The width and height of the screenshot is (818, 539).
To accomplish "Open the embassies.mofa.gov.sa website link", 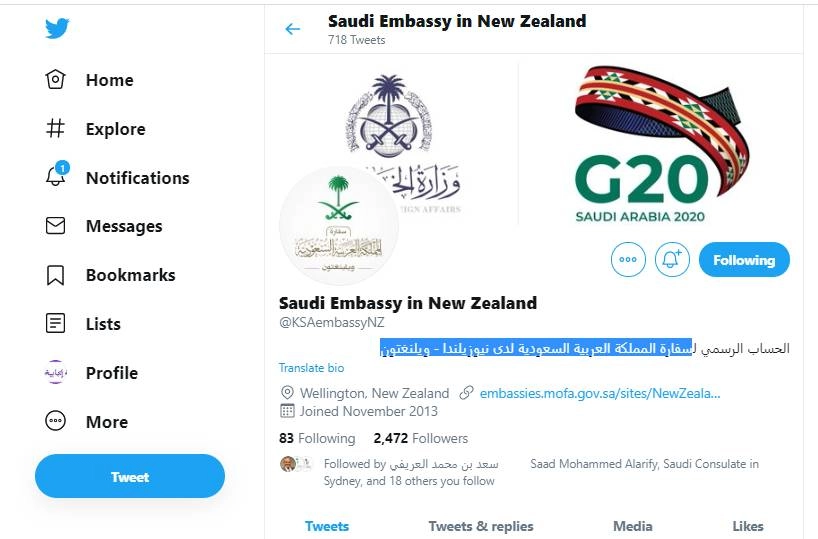I will pyautogui.click(x=599, y=393).
